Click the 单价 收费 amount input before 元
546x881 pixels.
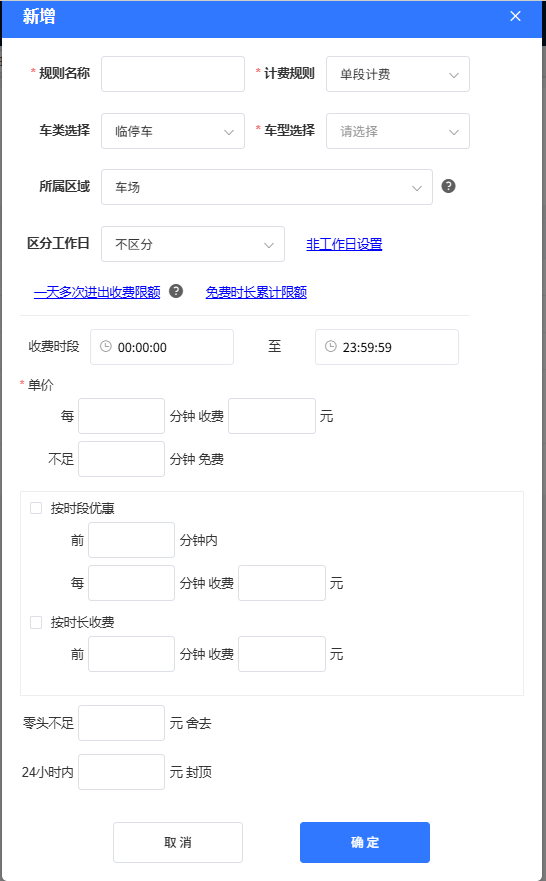point(272,416)
